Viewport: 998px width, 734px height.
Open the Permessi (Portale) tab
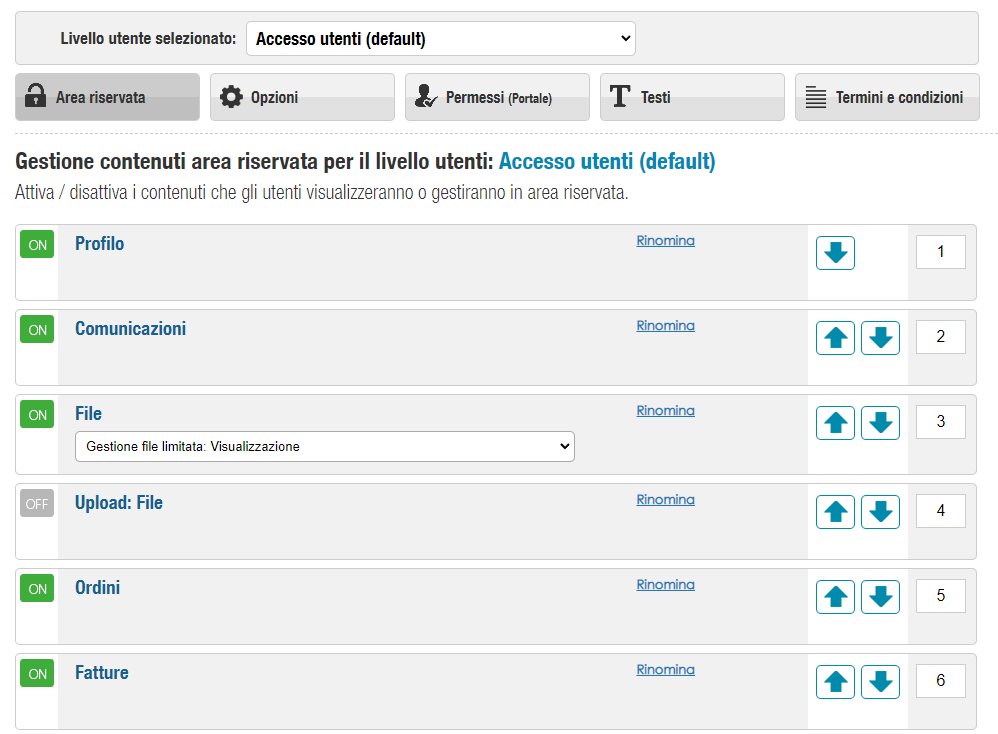[497, 97]
